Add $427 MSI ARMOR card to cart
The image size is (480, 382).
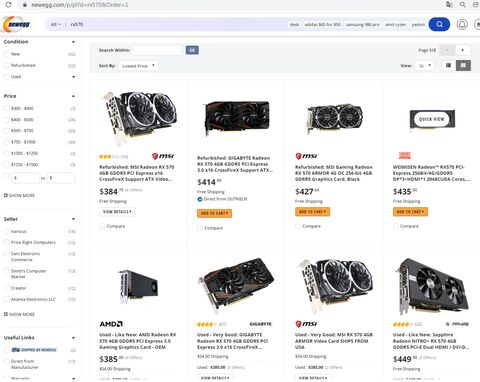pyautogui.click(x=312, y=212)
